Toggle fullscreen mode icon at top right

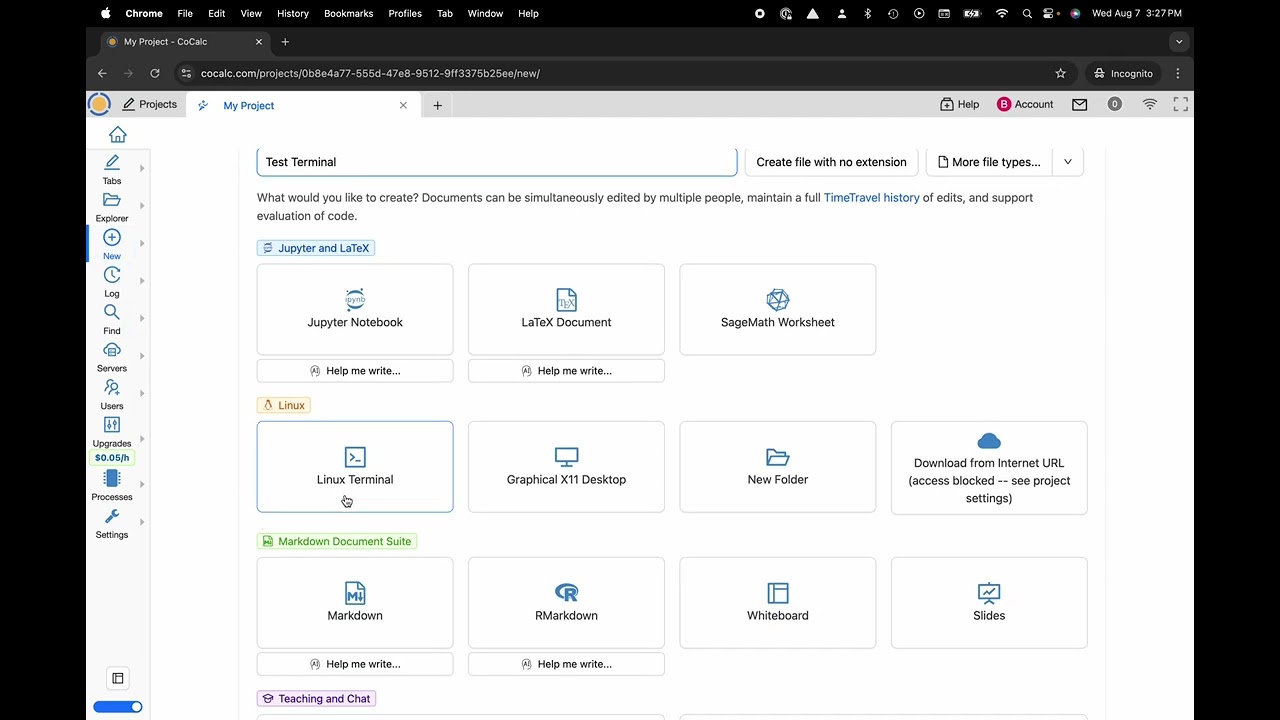[x=1180, y=104]
